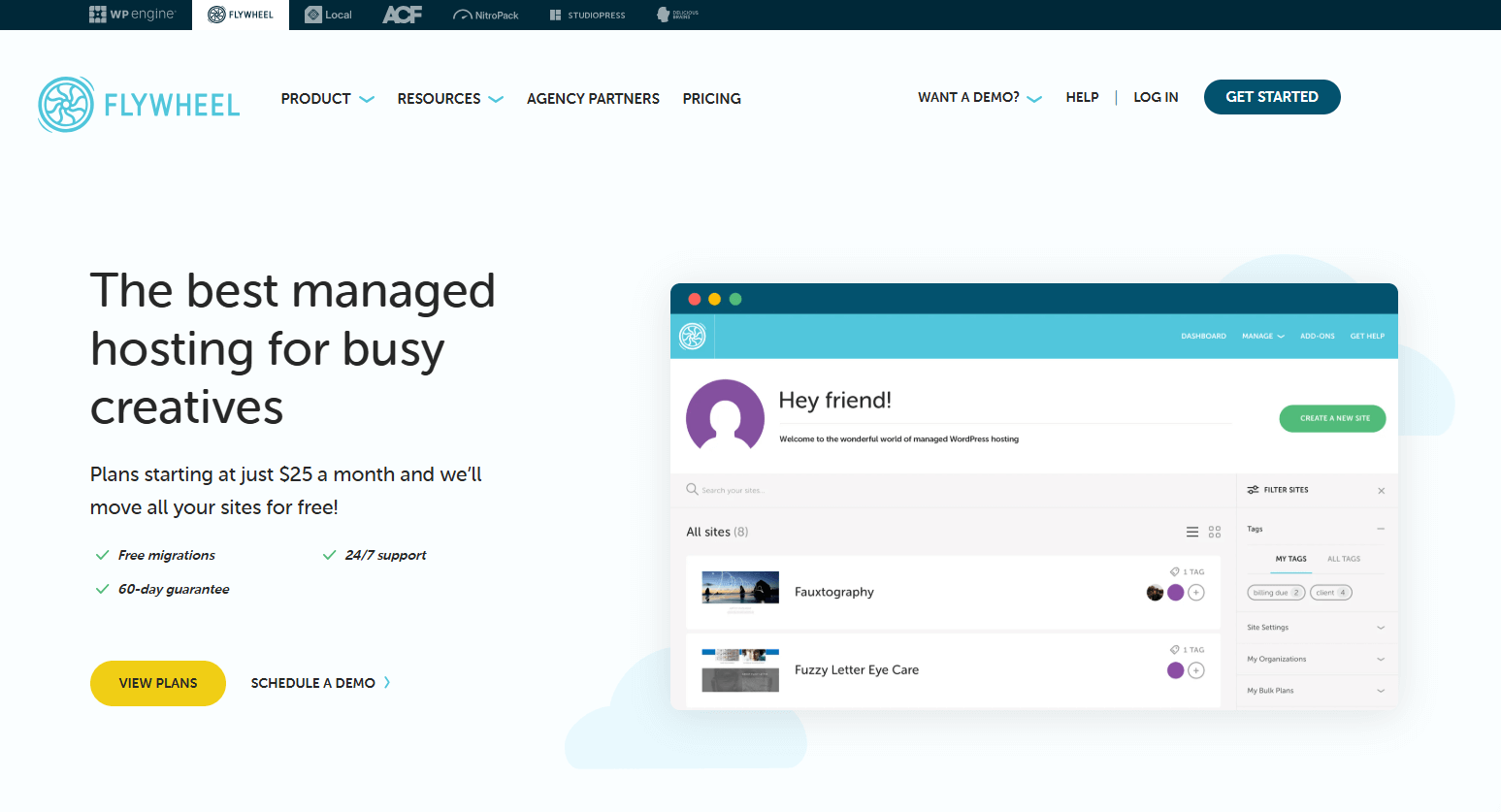This screenshot has height=812, width=1501.
Task: Click the green Create a New Site button
Action: pyautogui.click(x=1332, y=418)
